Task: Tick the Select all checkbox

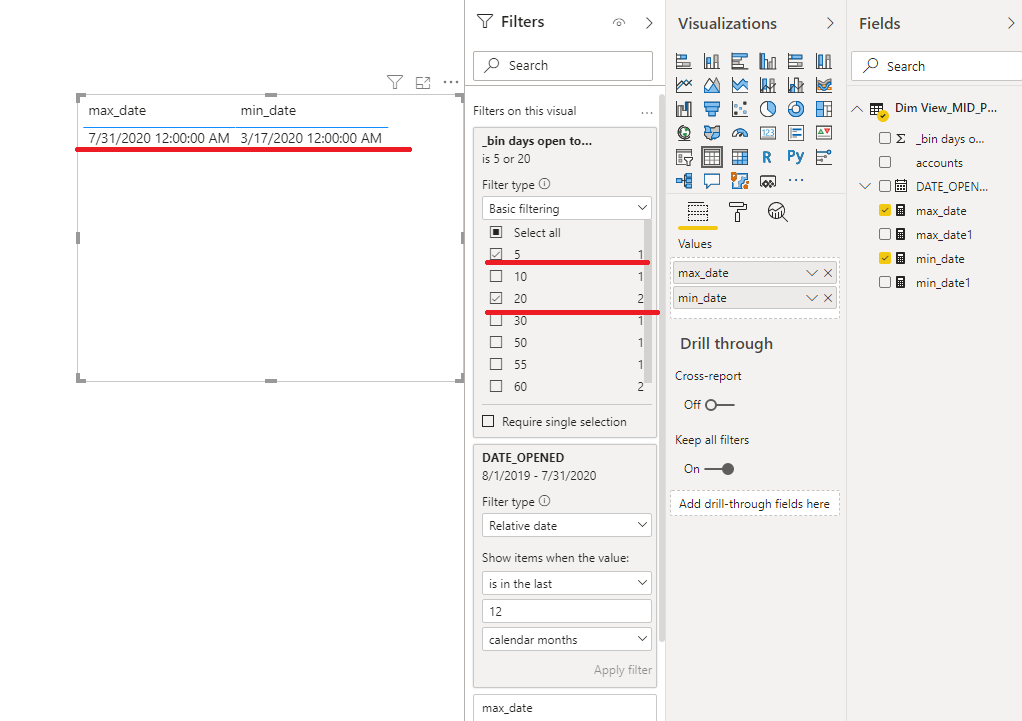Action: (496, 232)
